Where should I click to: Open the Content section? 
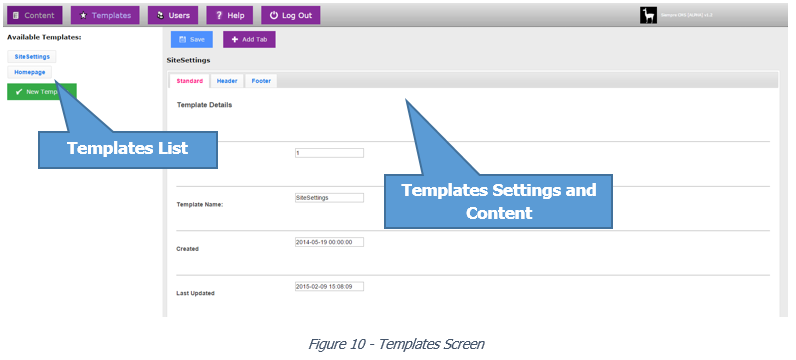click(35, 15)
